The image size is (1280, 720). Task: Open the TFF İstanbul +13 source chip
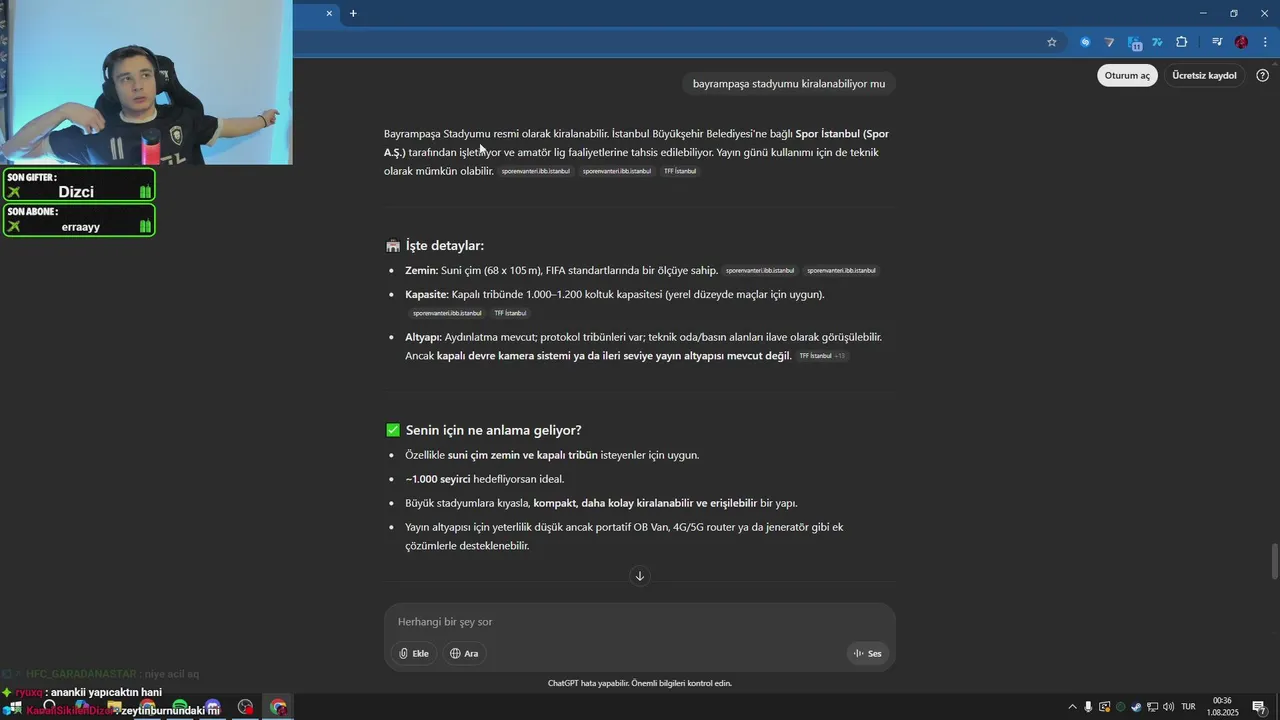point(822,356)
